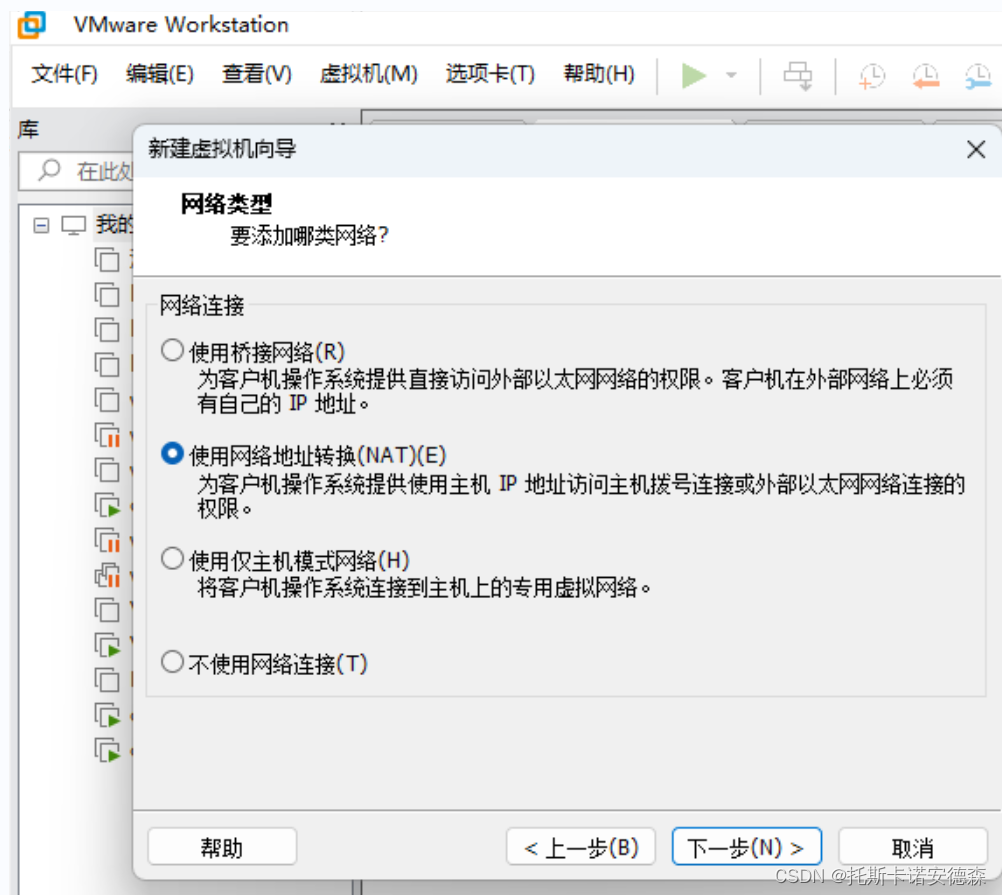Click the library search input field
Viewport: 1002px width, 895px height.
77,171
